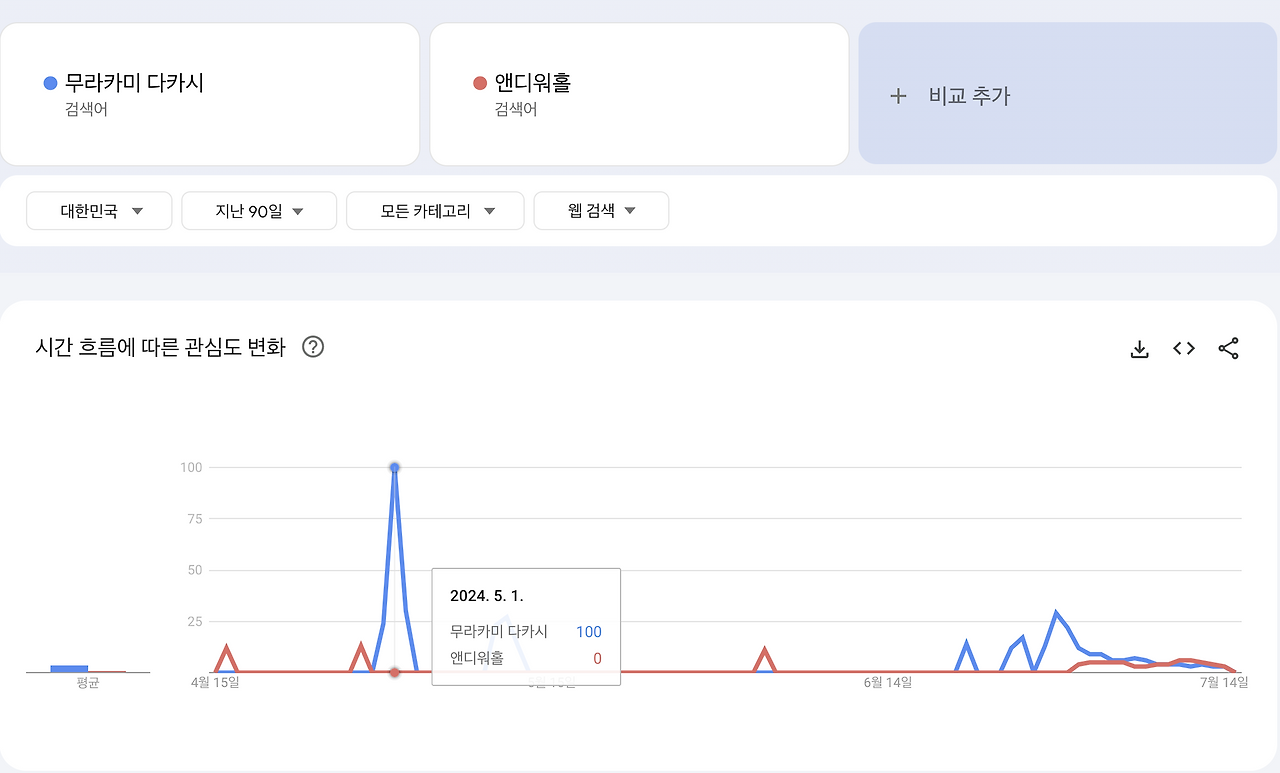Screen dimensions: 1280x773
Task: Open the 대한민국 region dropdown
Action: [98, 211]
